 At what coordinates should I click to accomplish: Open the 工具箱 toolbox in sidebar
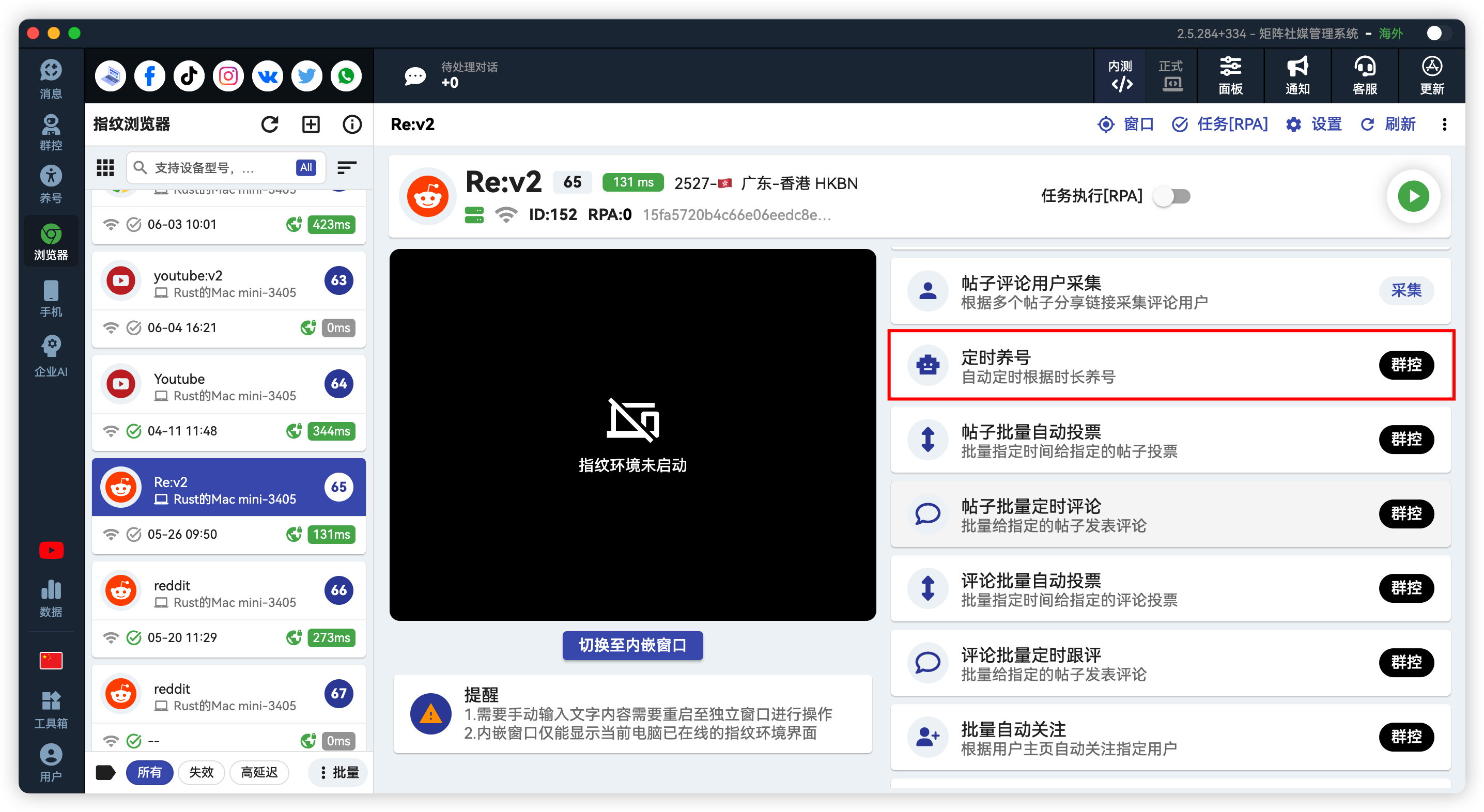(x=51, y=710)
